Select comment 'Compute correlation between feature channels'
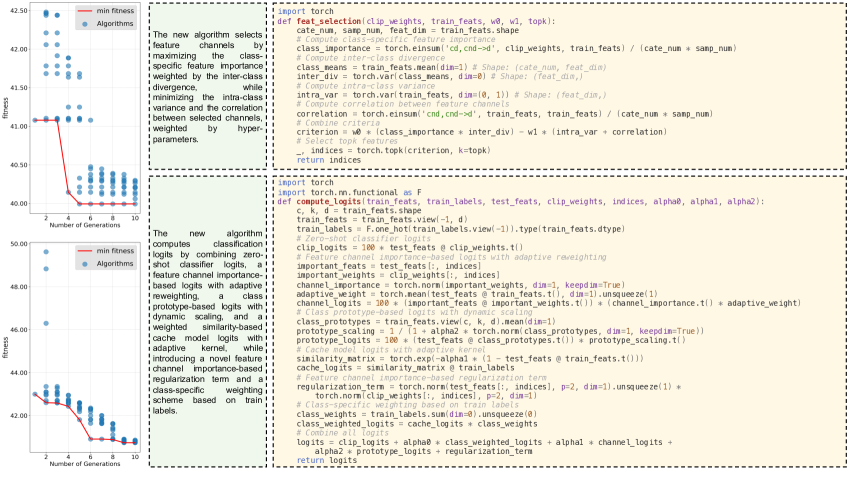This screenshot has height=479, width=847. (402, 104)
